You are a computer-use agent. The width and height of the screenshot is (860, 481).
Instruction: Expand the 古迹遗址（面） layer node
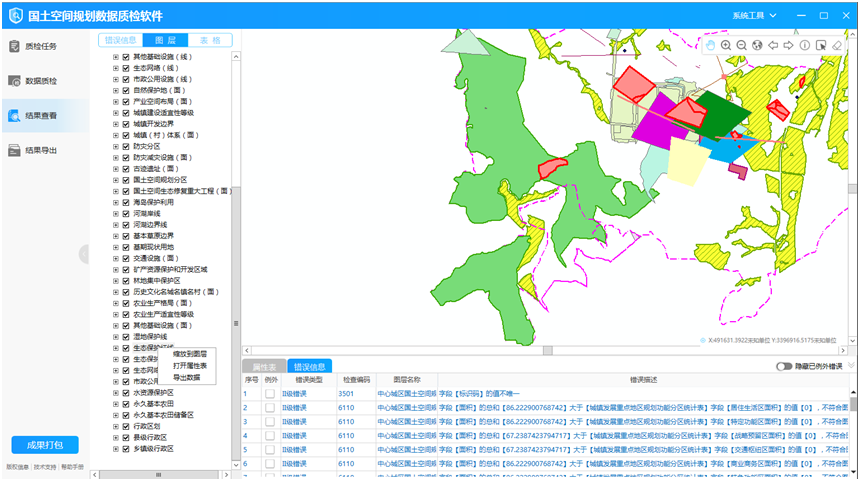tap(116, 169)
